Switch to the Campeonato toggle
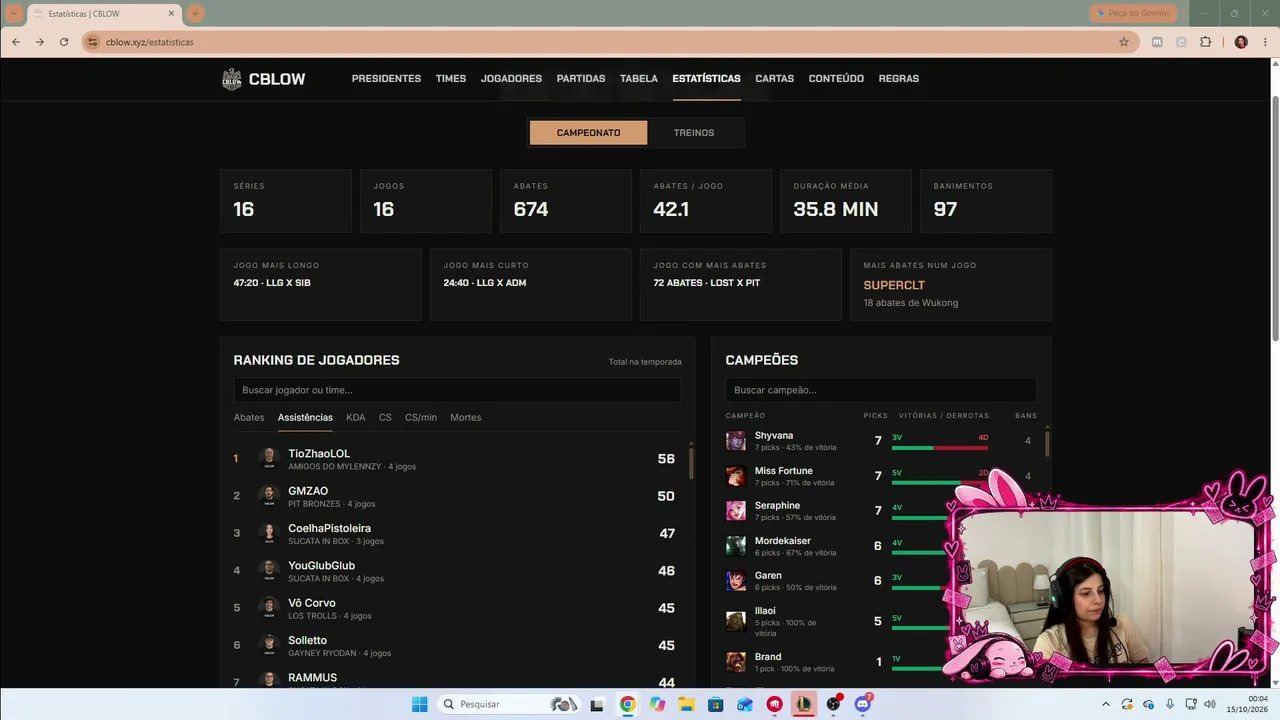1280x720 pixels. [588, 133]
